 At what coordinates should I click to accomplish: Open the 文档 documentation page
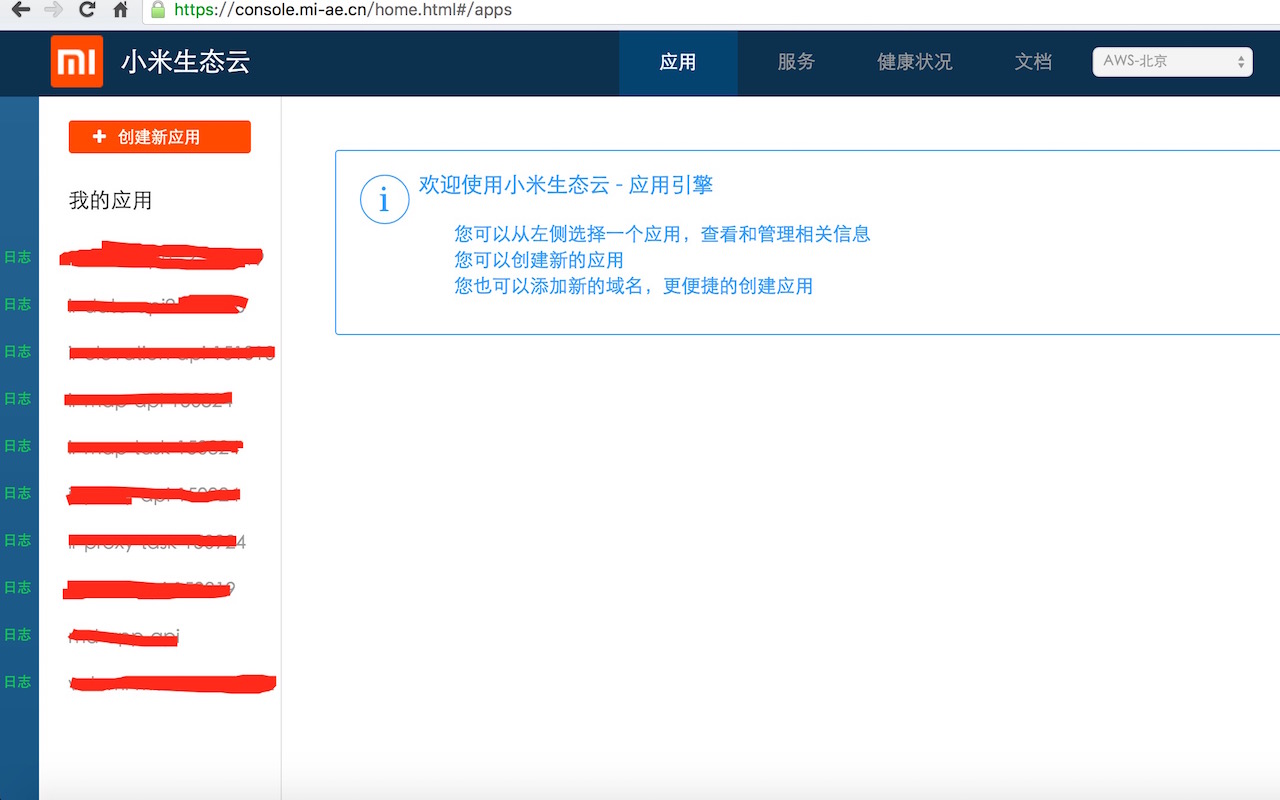point(1033,61)
